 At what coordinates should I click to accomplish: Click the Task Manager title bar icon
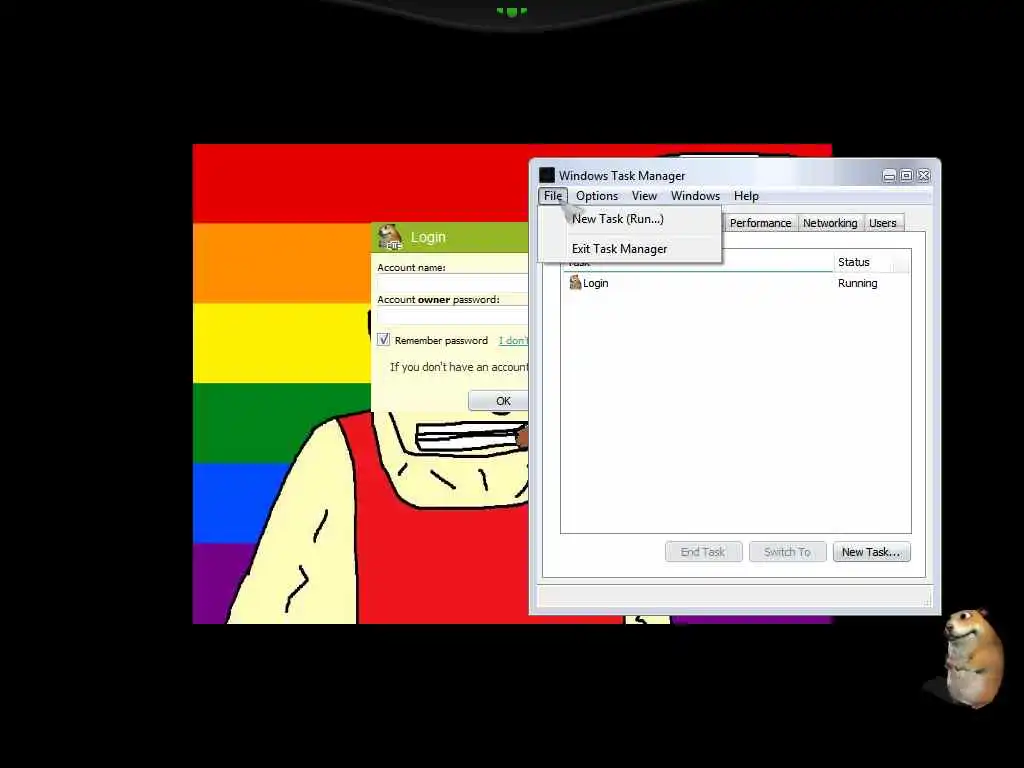click(547, 175)
